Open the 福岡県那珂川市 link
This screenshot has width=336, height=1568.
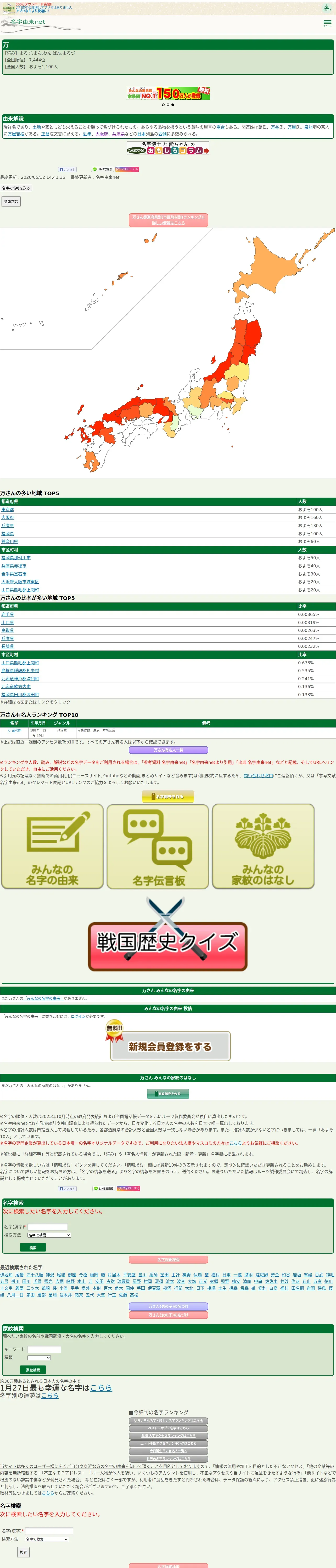tap(16, 558)
